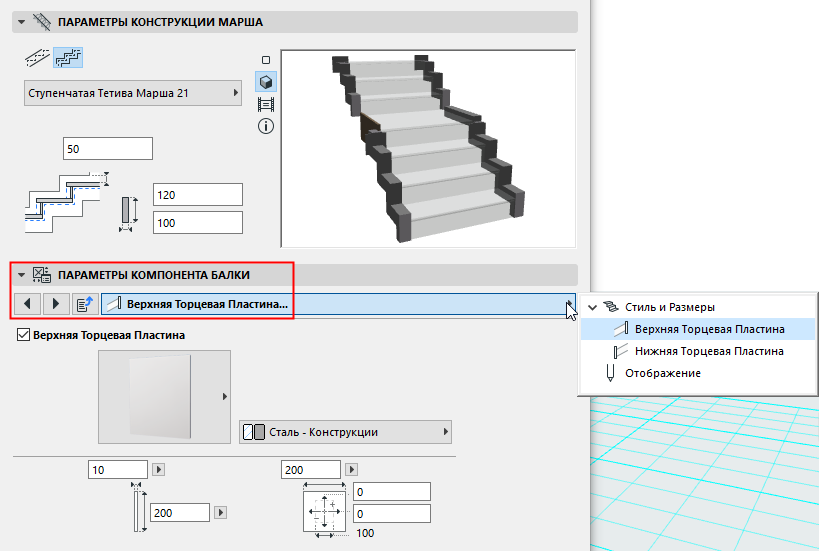The width and height of the screenshot is (819, 551).
Task: Choose Нижняя Торцевая Пластина in popup
Action: pyautogui.click(x=698, y=351)
